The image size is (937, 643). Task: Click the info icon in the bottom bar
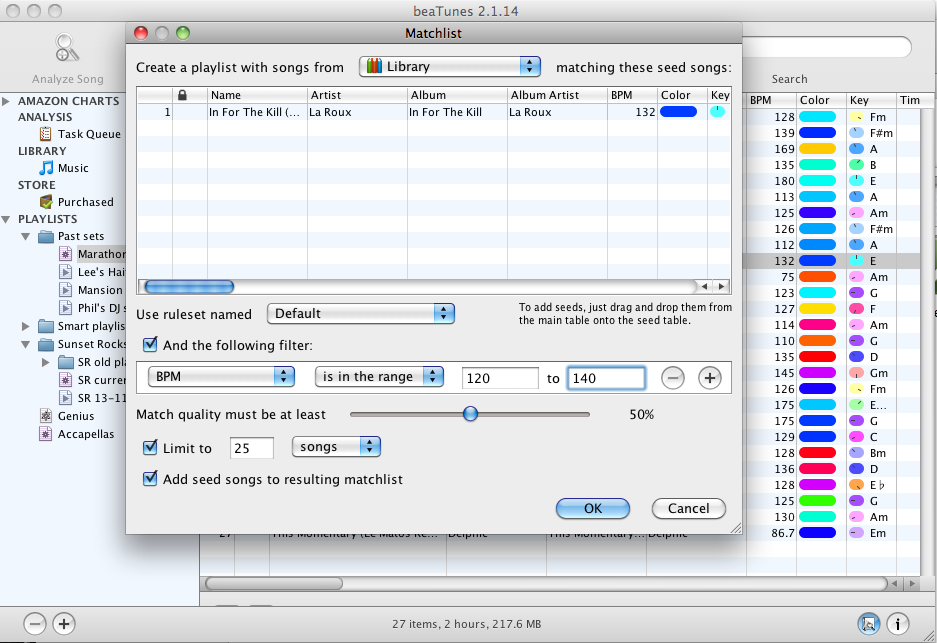[x=897, y=624]
